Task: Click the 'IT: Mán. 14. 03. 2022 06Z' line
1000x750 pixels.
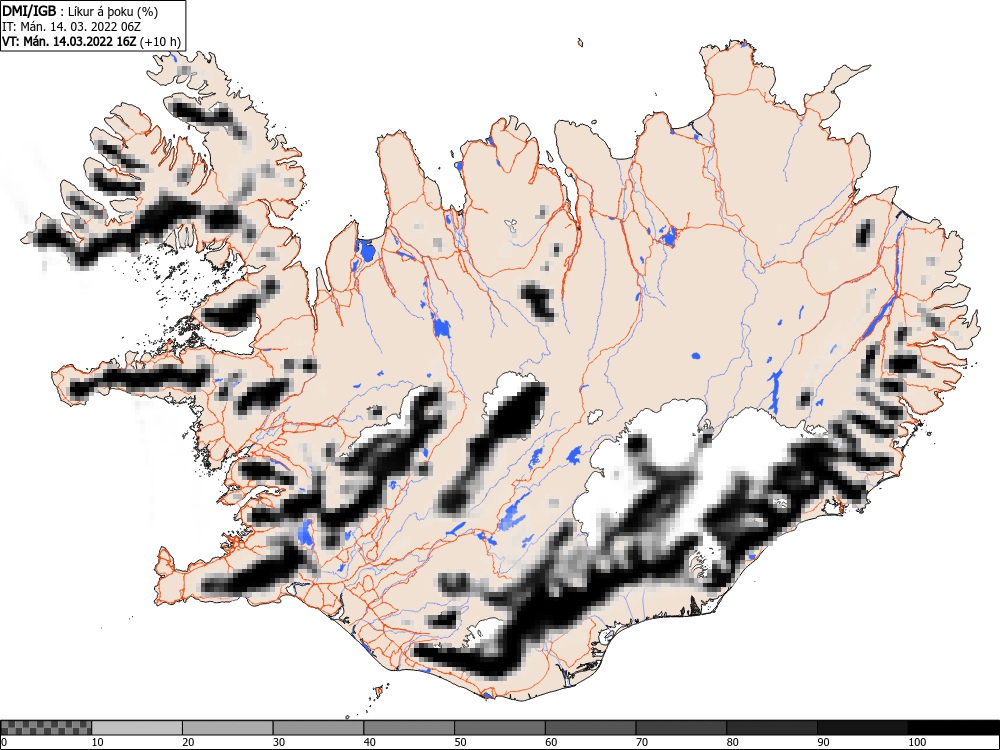Action: pos(71,27)
